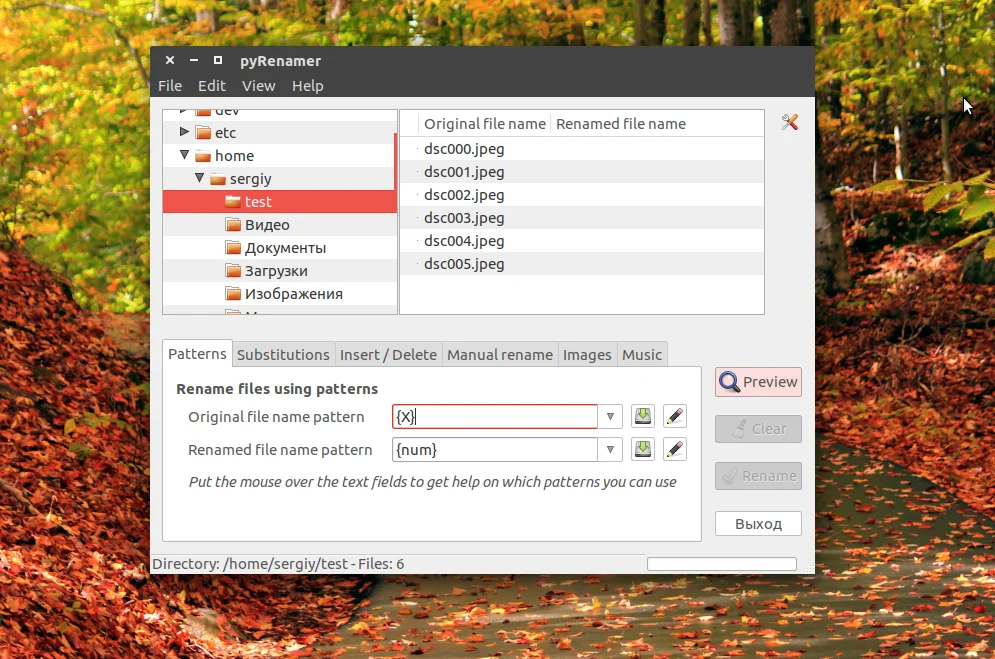Switch to the Music tab
The width and height of the screenshot is (995, 659).
[x=642, y=355]
